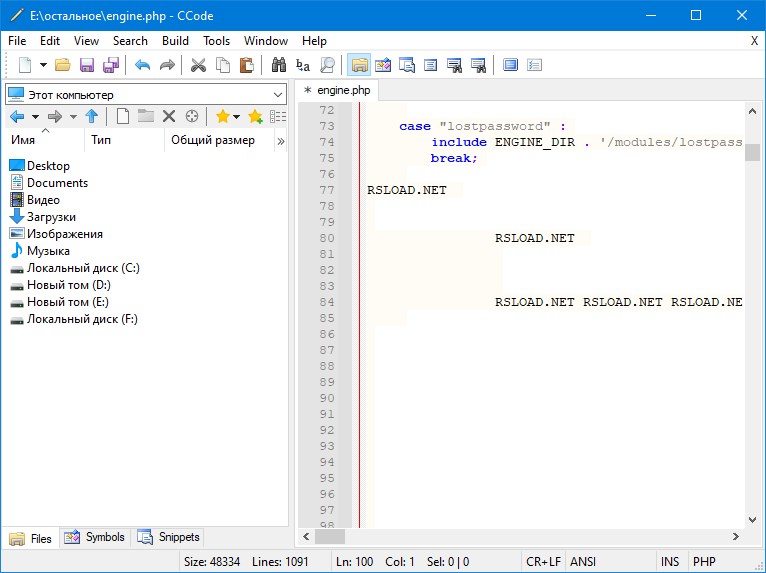Image resolution: width=766 pixels, height=573 pixels.
Task: Add current folder to favorites
Action: point(255,117)
